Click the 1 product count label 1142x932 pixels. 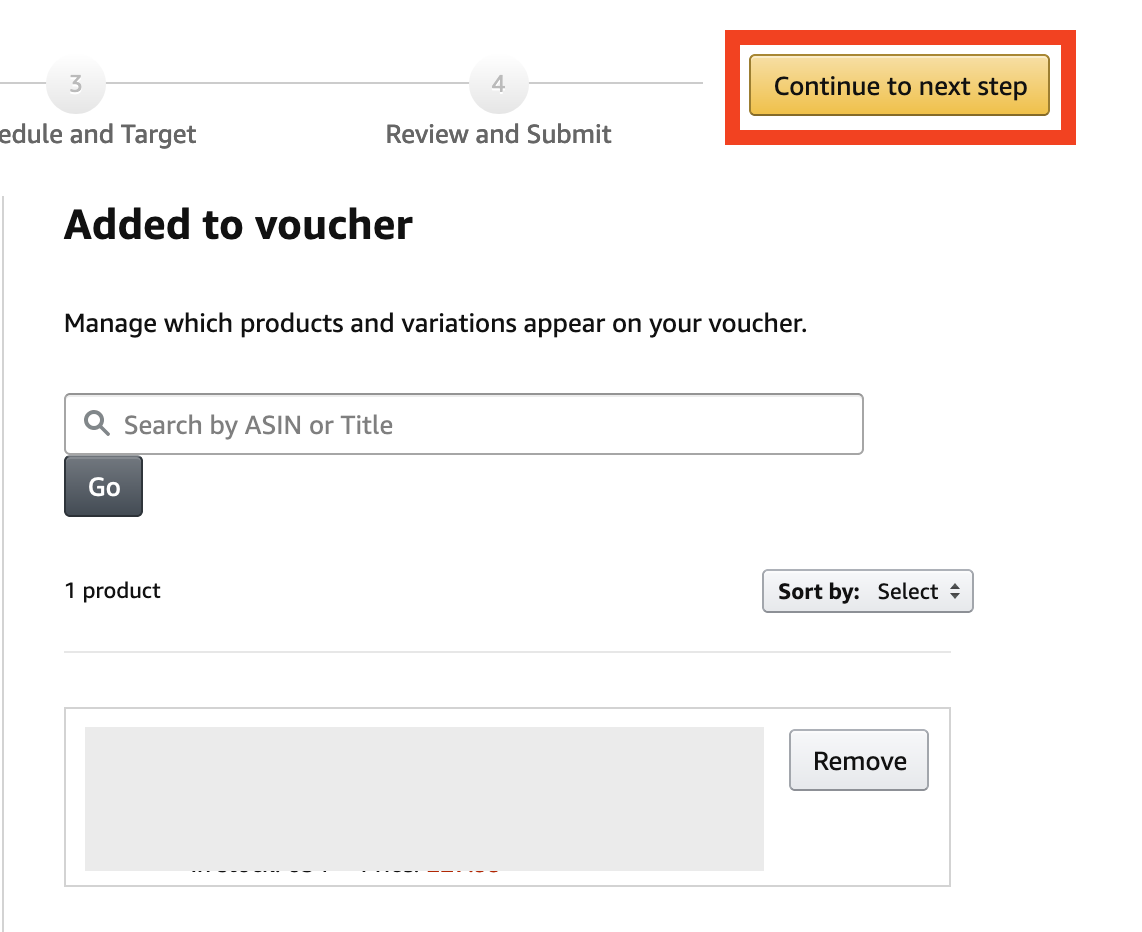[x=112, y=591]
